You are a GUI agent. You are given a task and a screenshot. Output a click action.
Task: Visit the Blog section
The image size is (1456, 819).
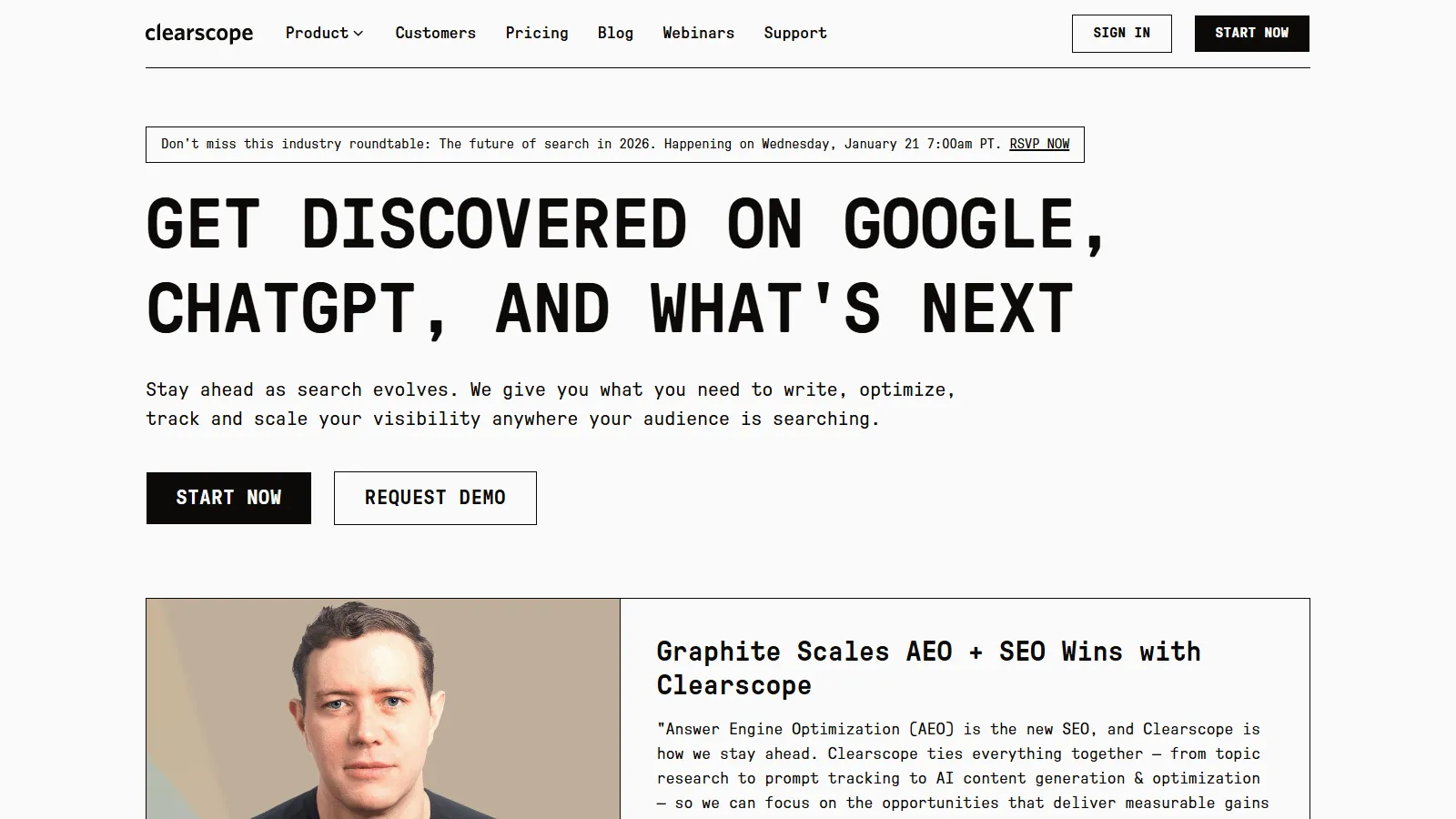[x=615, y=33]
